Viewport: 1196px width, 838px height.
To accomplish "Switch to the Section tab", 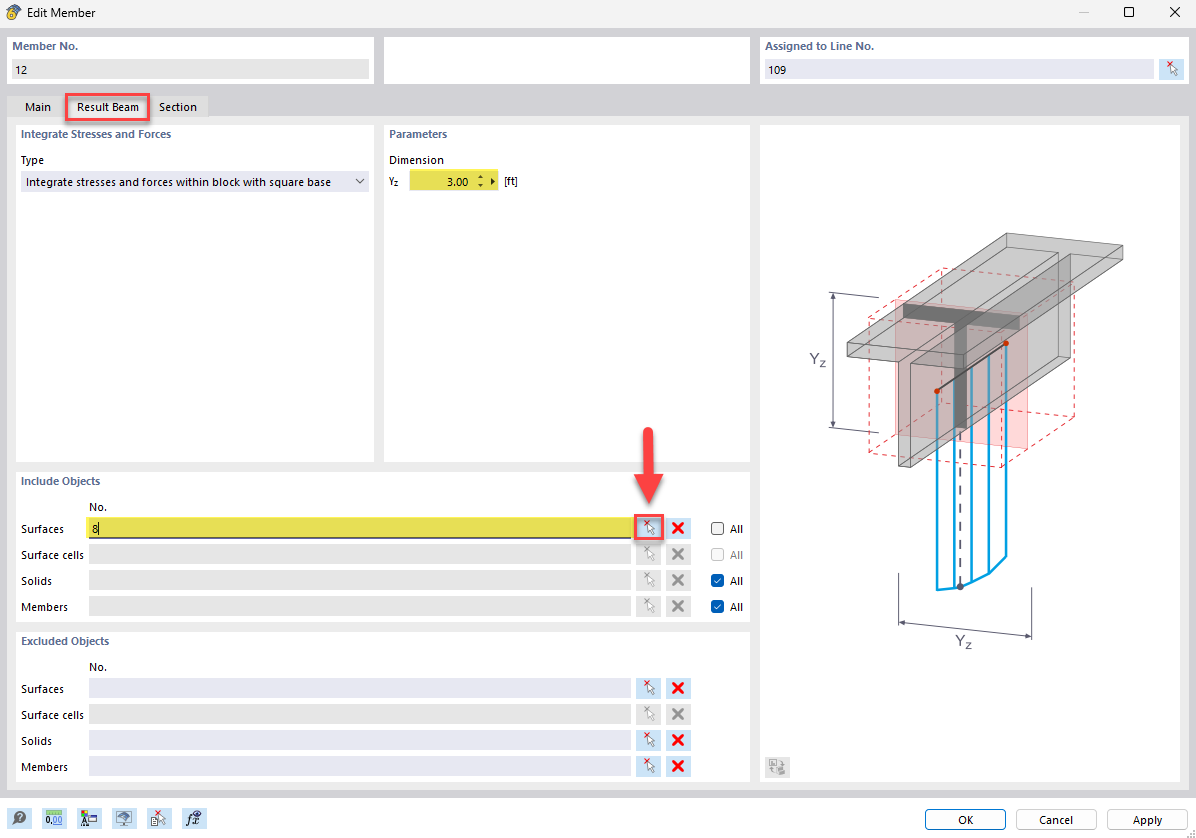I will tap(178, 106).
